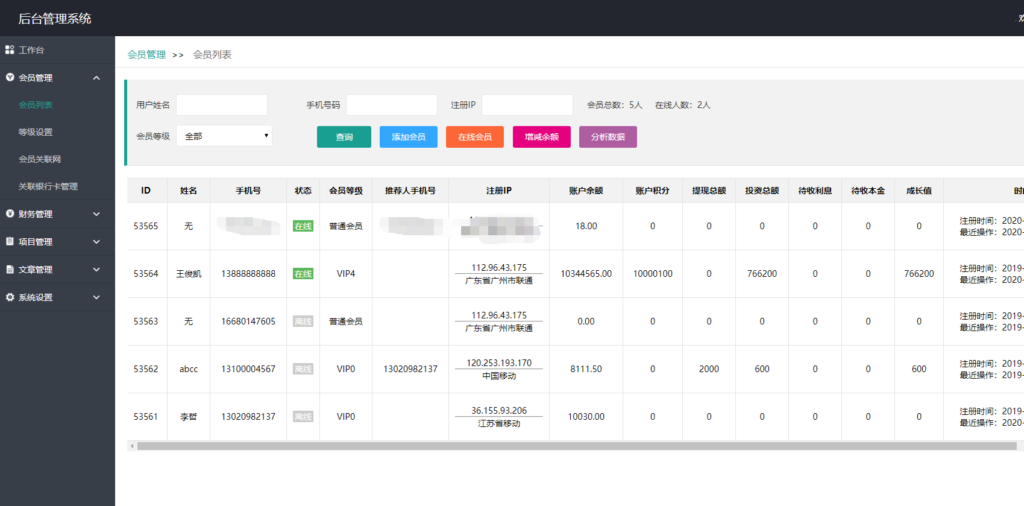Click the 系统设置 gear icon
The height and width of the screenshot is (506, 1024).
click(10, 297)
